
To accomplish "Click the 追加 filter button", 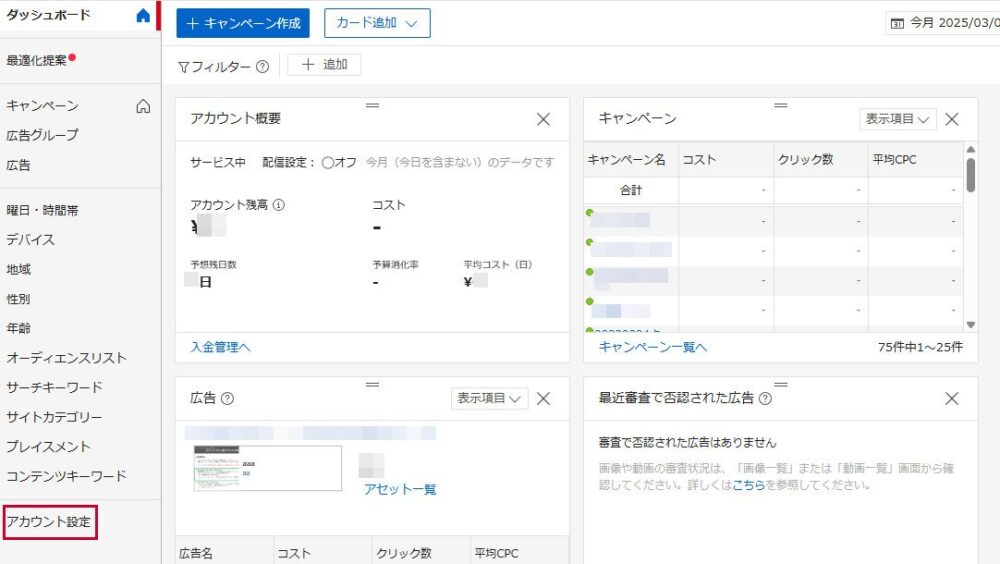I will (324, 65).
